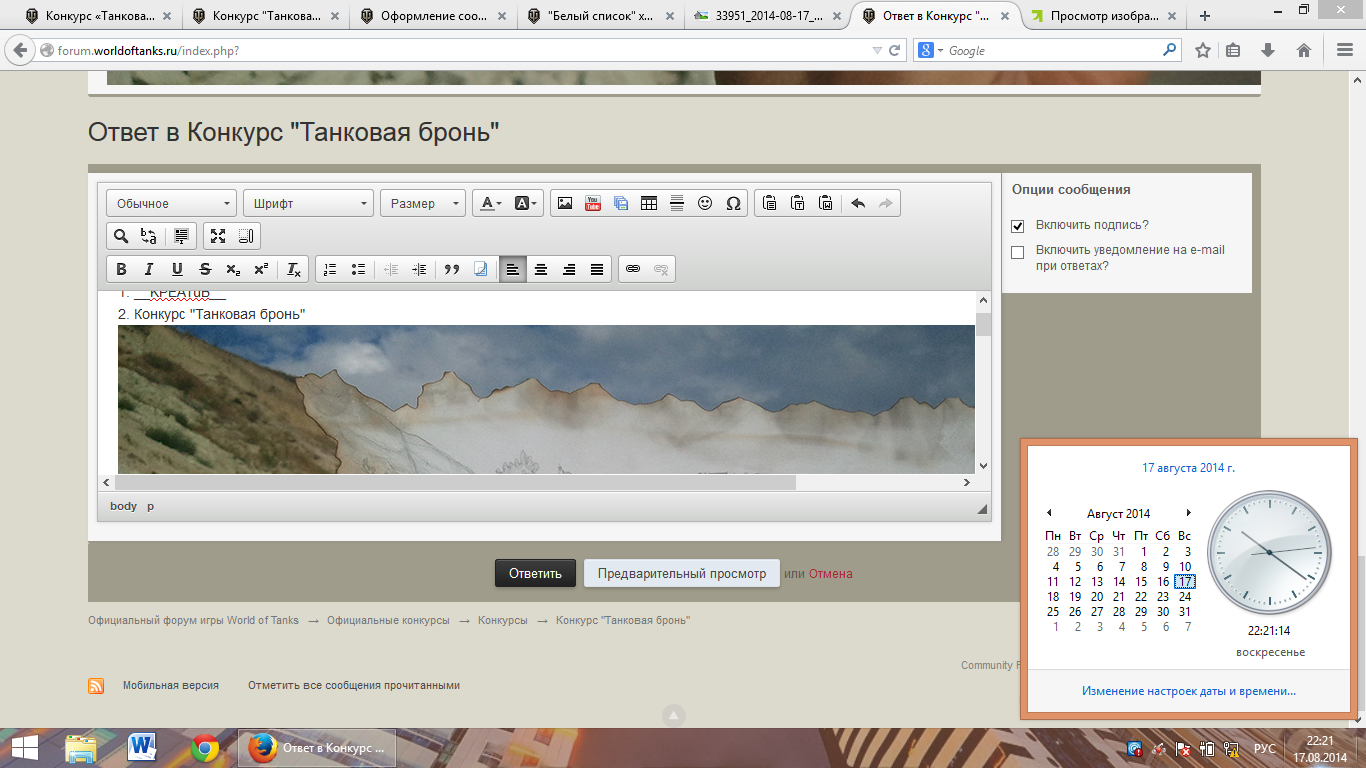The width and height of the screenshot is (1366, 768).
Task: Open text color picker dropdown
Action: 490,203
